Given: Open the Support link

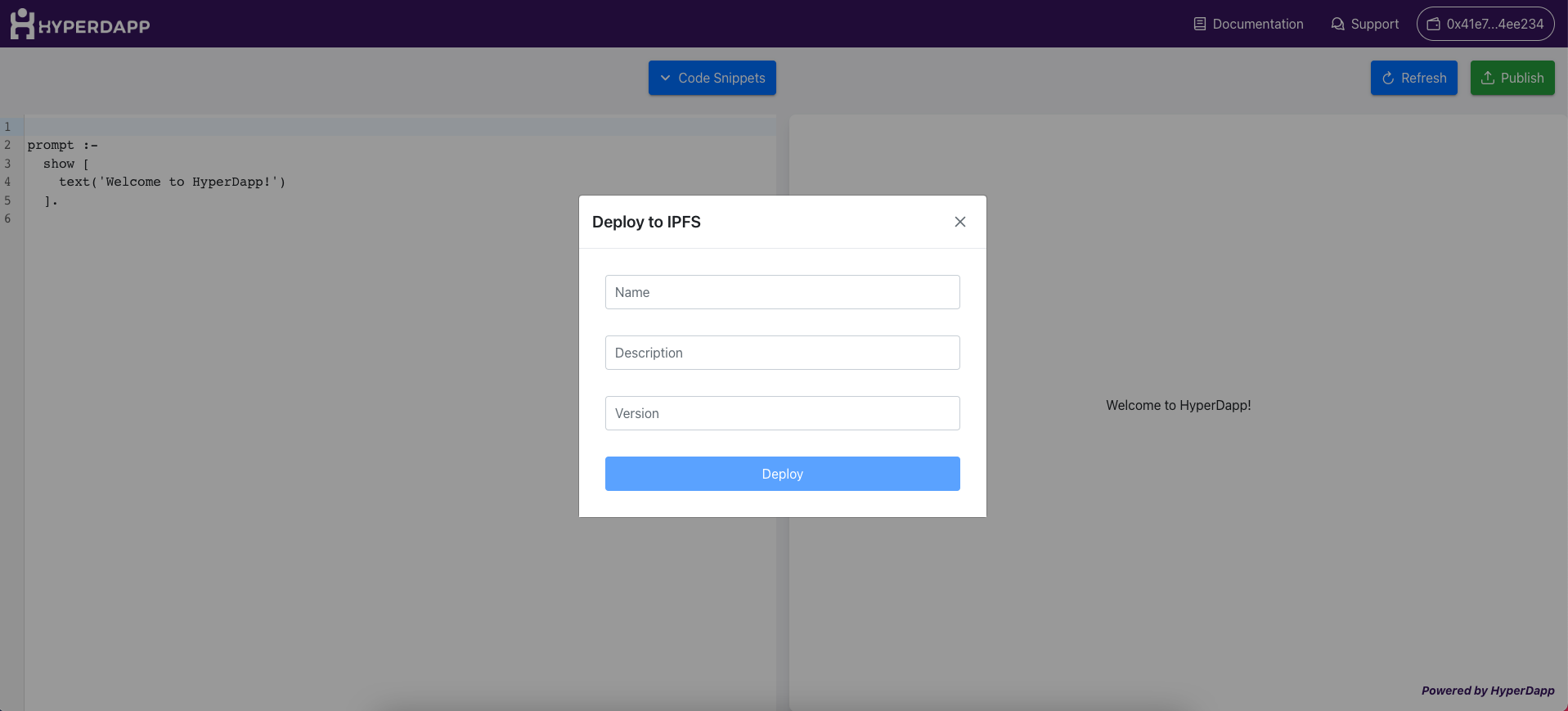Looking at the screenshot, I should [1364, 24].
